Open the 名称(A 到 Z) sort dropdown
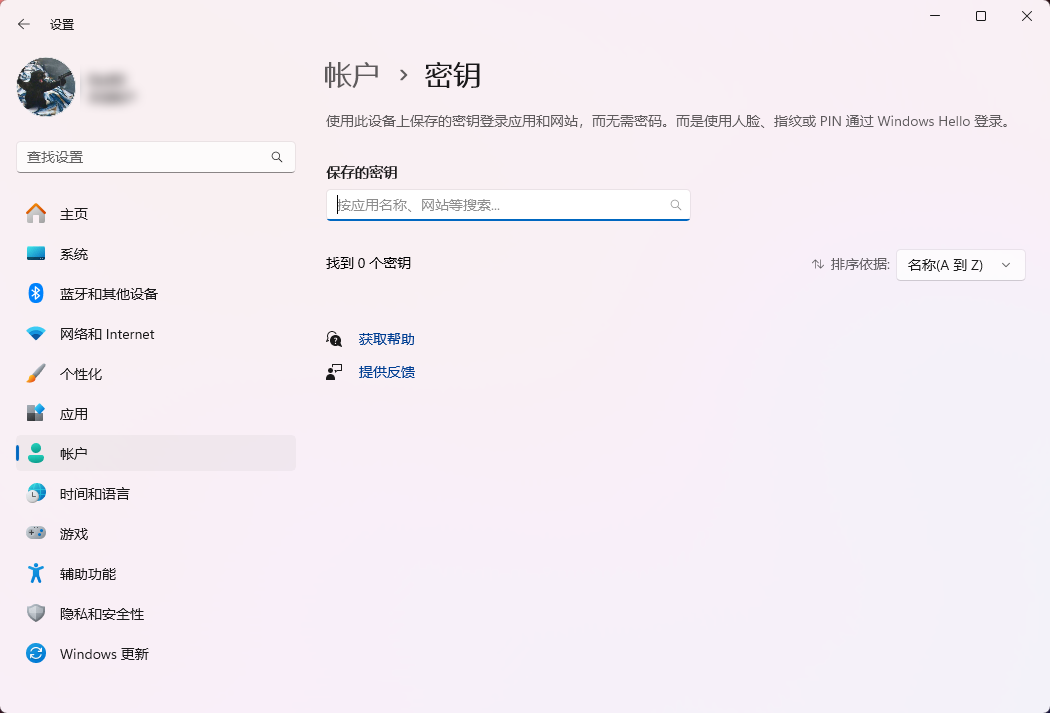1050x713 pixels. tap(960, 265)
